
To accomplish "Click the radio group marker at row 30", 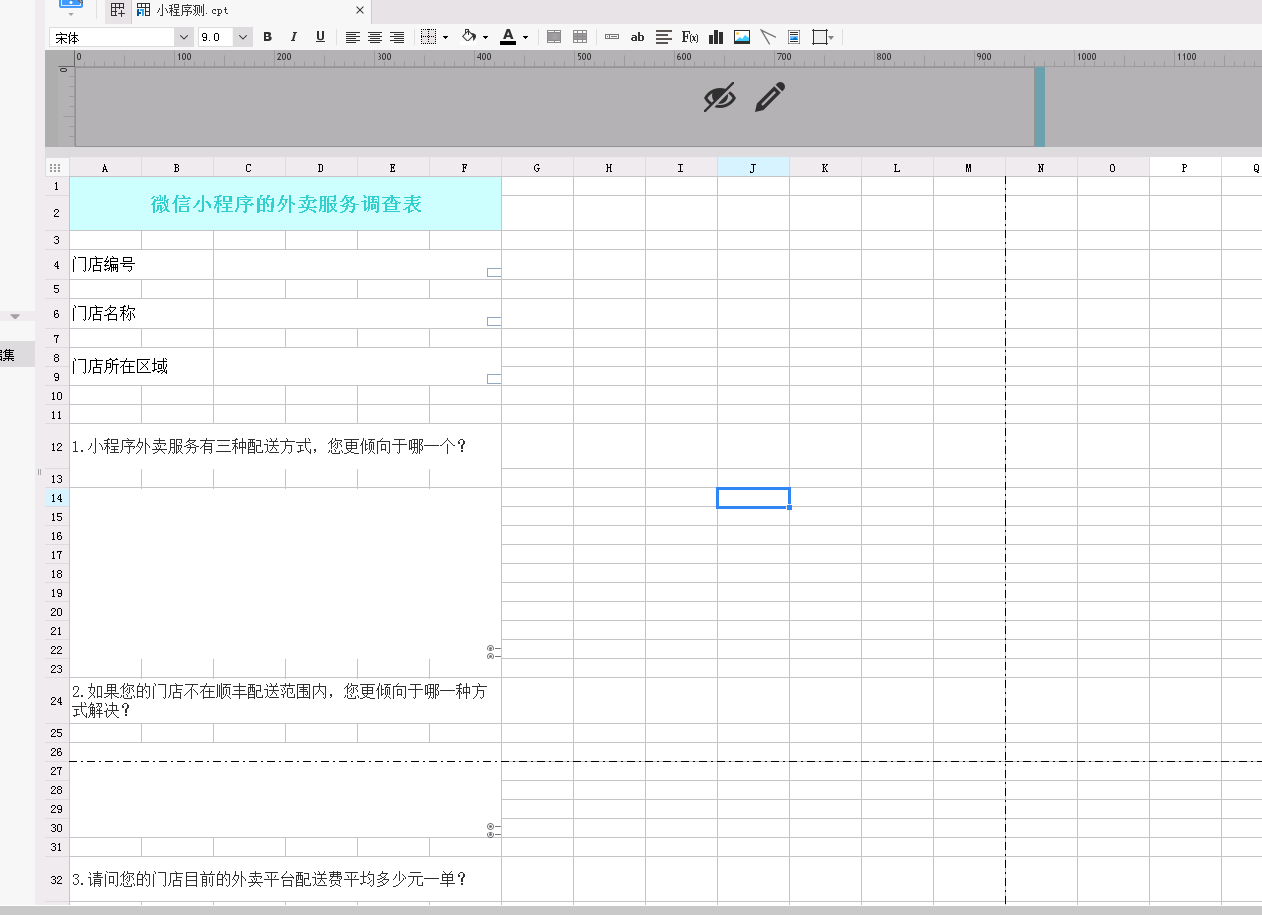I will [493, 831].
